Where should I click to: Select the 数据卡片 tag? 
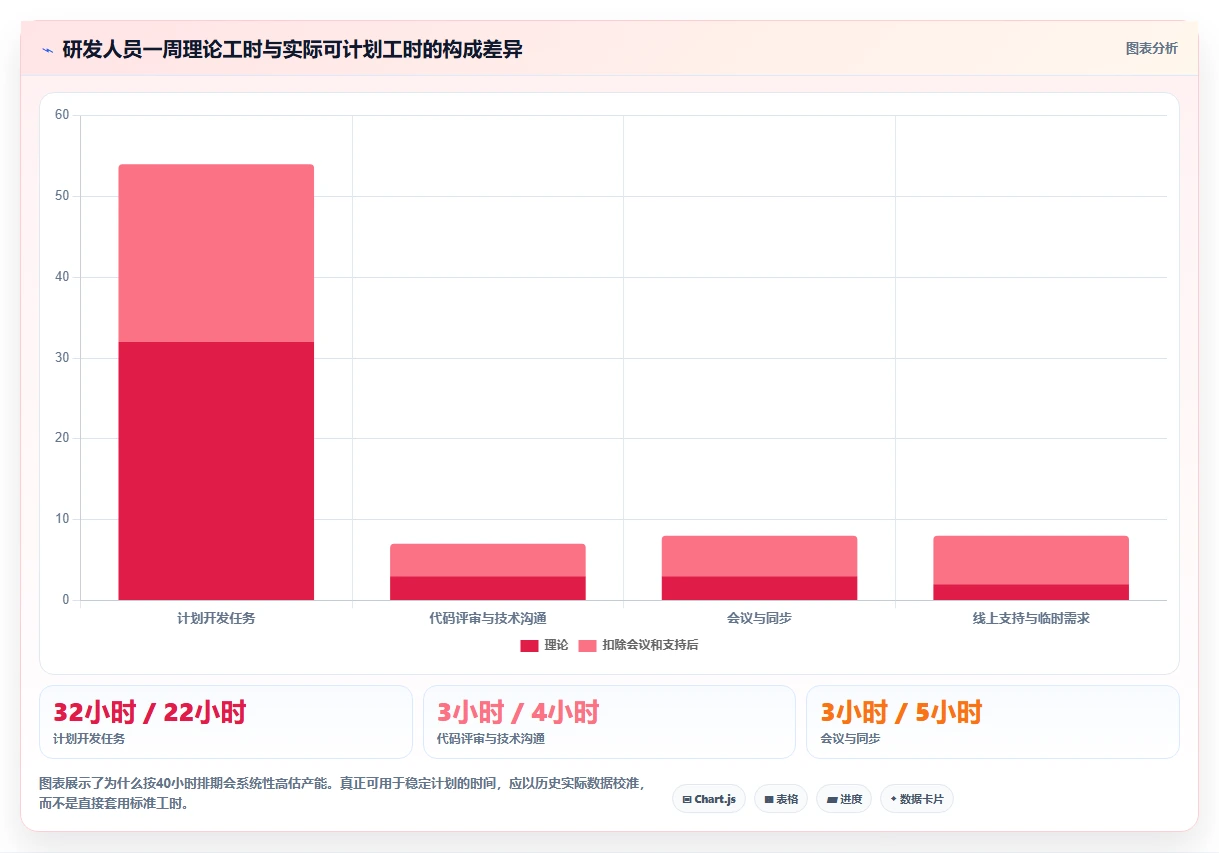[x=917, y=799]
